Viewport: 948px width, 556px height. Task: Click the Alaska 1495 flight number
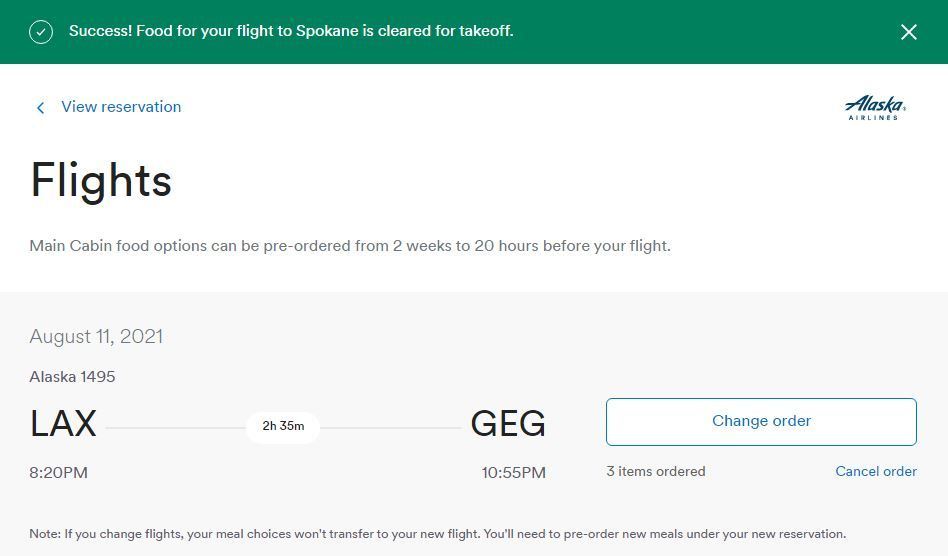point(72,377)
